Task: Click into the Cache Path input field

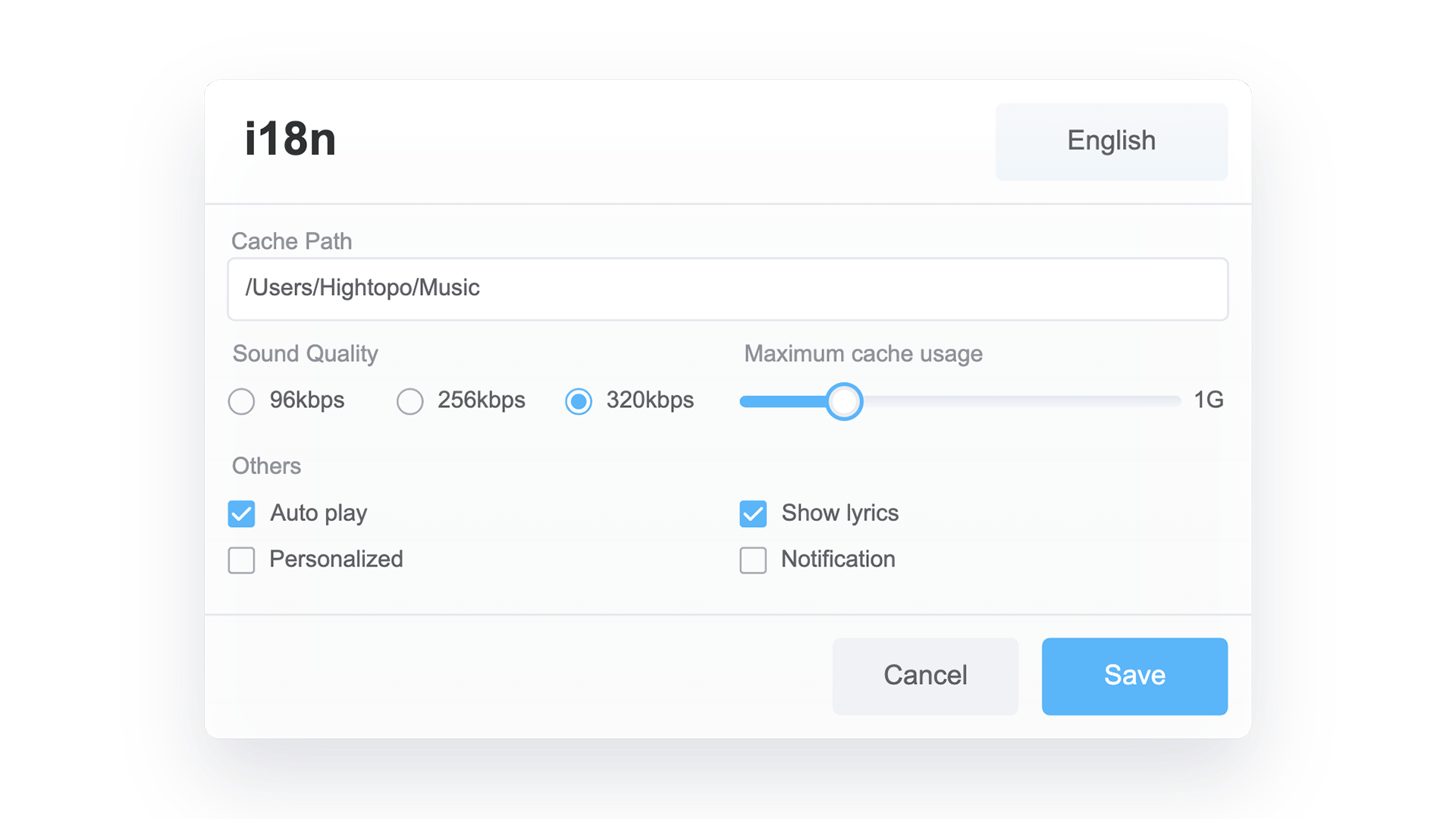Action: (726, 289)
